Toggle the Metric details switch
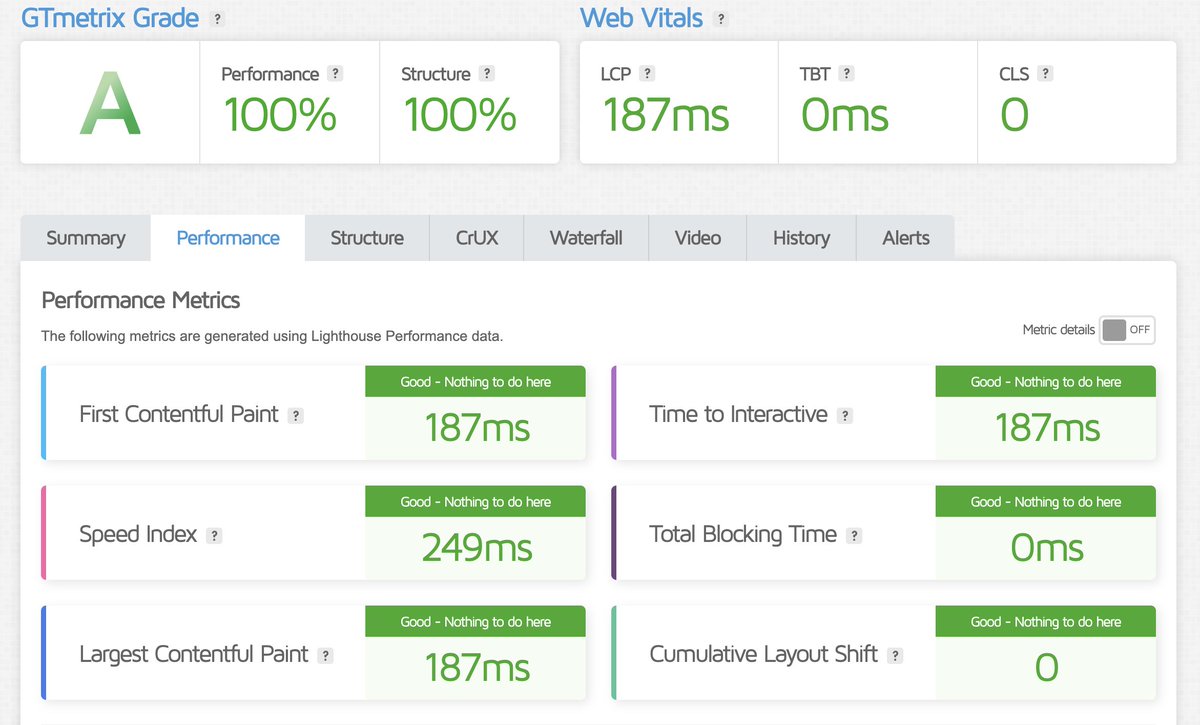1200x725 pixels. [x=1127, y=330]
